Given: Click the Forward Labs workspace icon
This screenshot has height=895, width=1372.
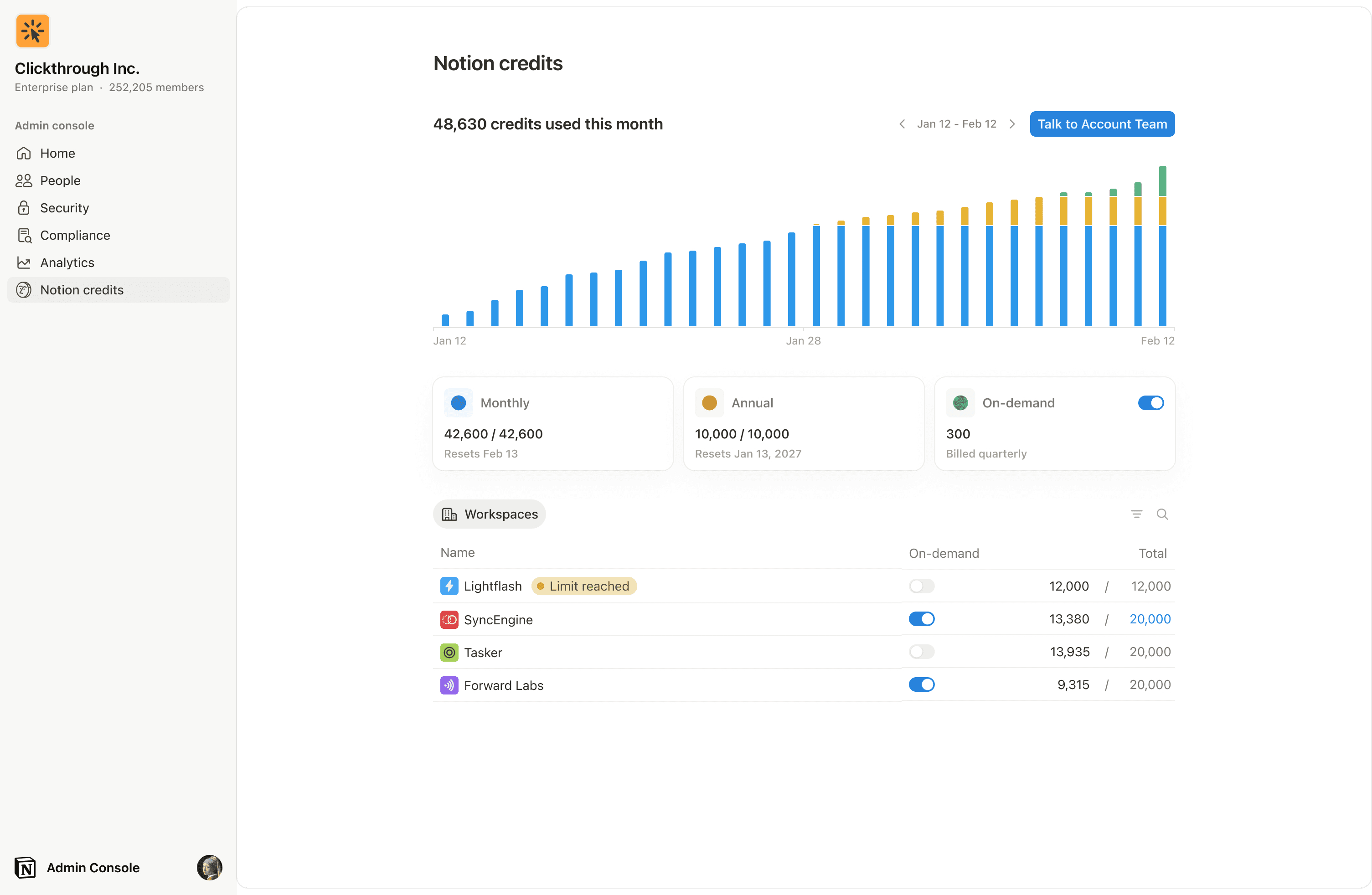Looking at the screenshot, I should 449,685.
